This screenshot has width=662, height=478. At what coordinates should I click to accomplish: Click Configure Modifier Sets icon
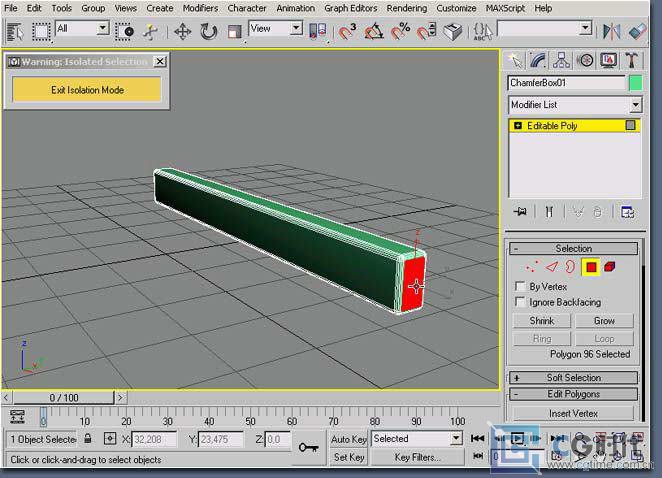627,212
